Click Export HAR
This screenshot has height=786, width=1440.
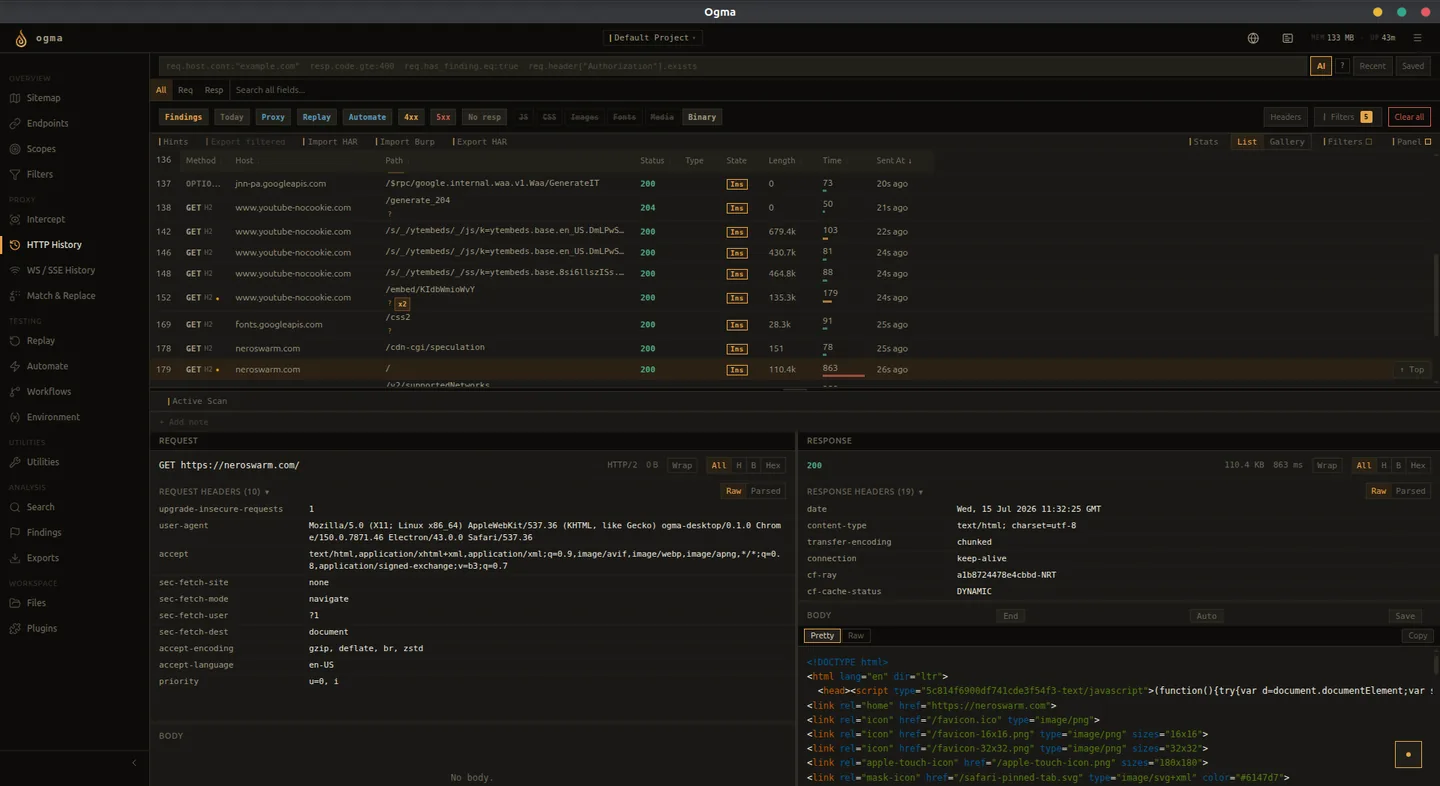[x=480, y=142]
